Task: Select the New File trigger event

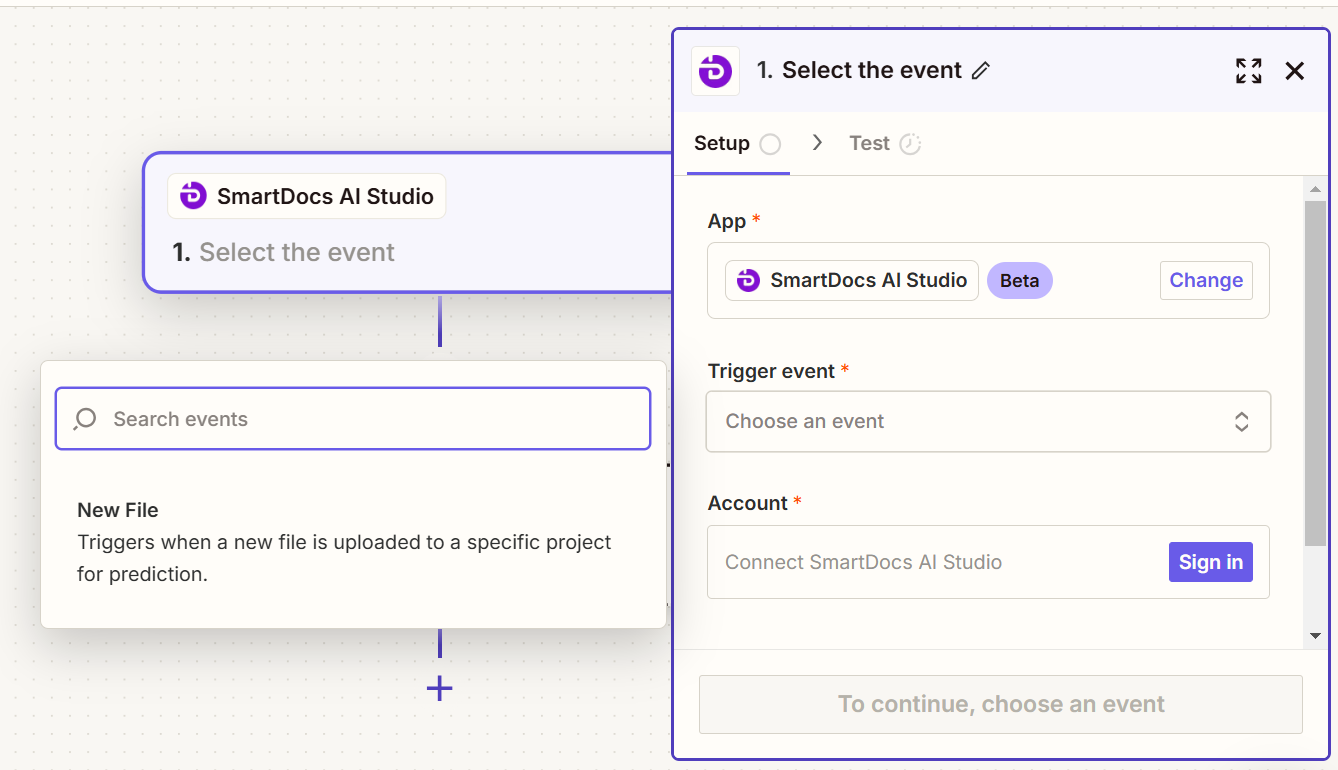Action: coord(353,542)
